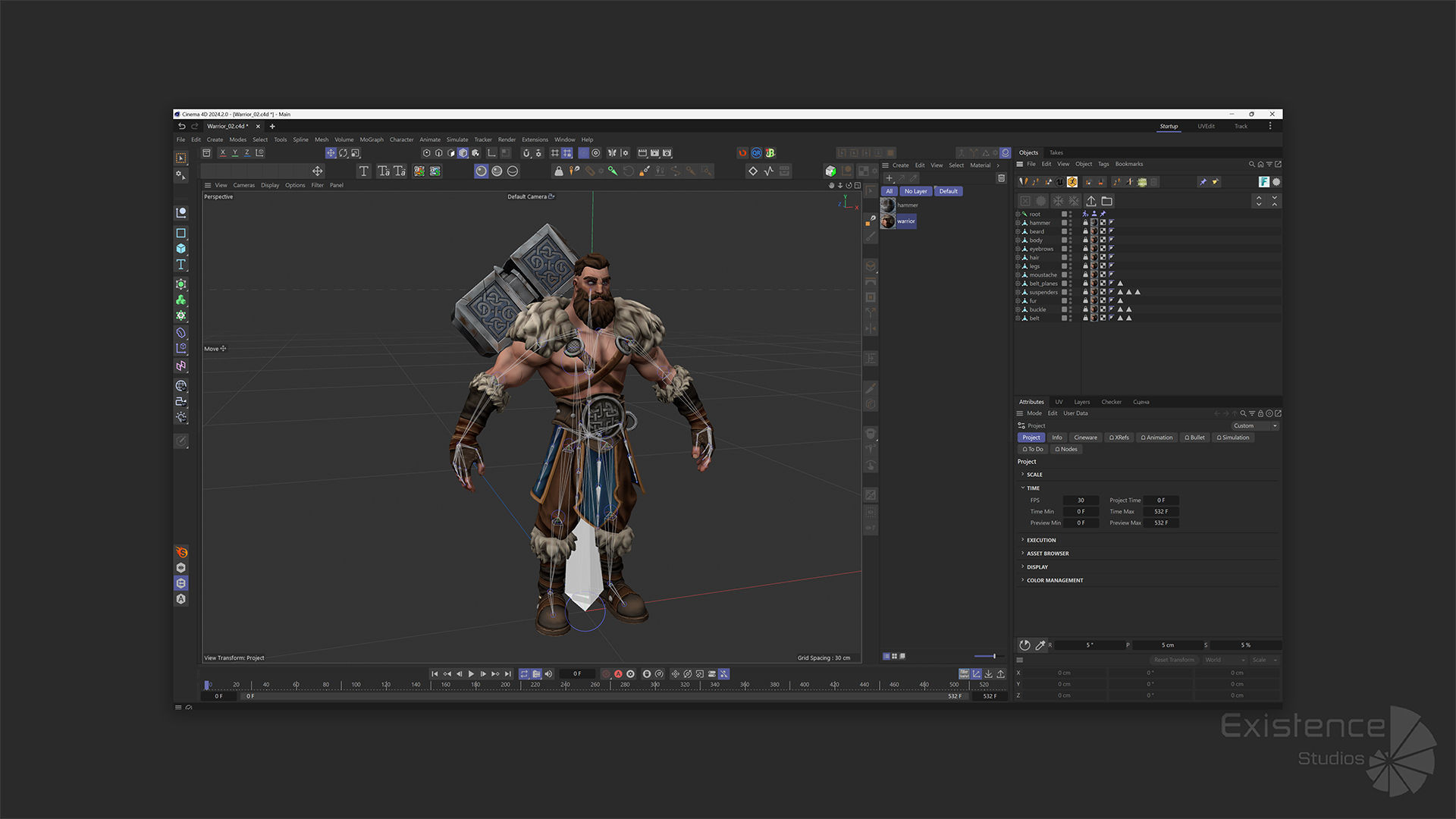Collapse the TIME section
This screenshot has width=1456, height=819.
coord(1023,488)
